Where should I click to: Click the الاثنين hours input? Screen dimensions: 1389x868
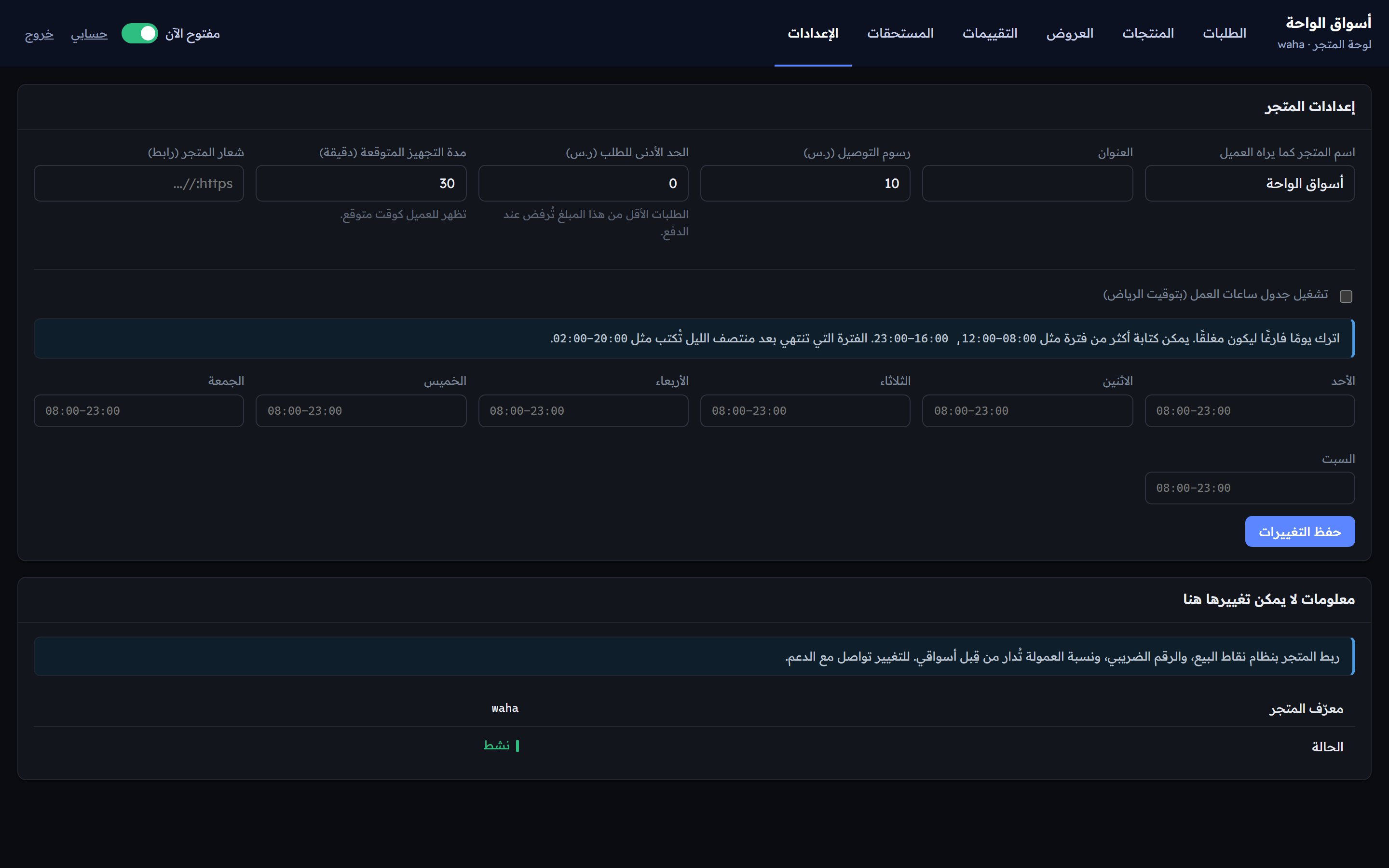click(1027, 410)
